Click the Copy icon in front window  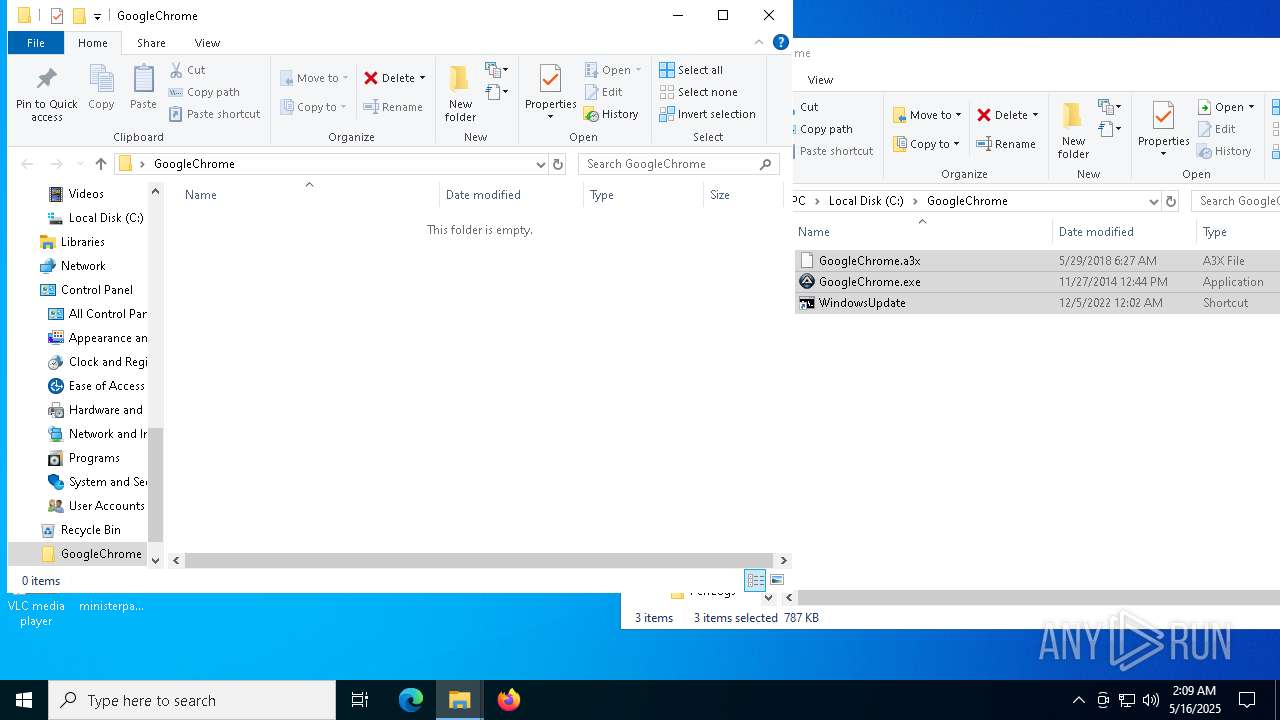(x=101, y=80)
